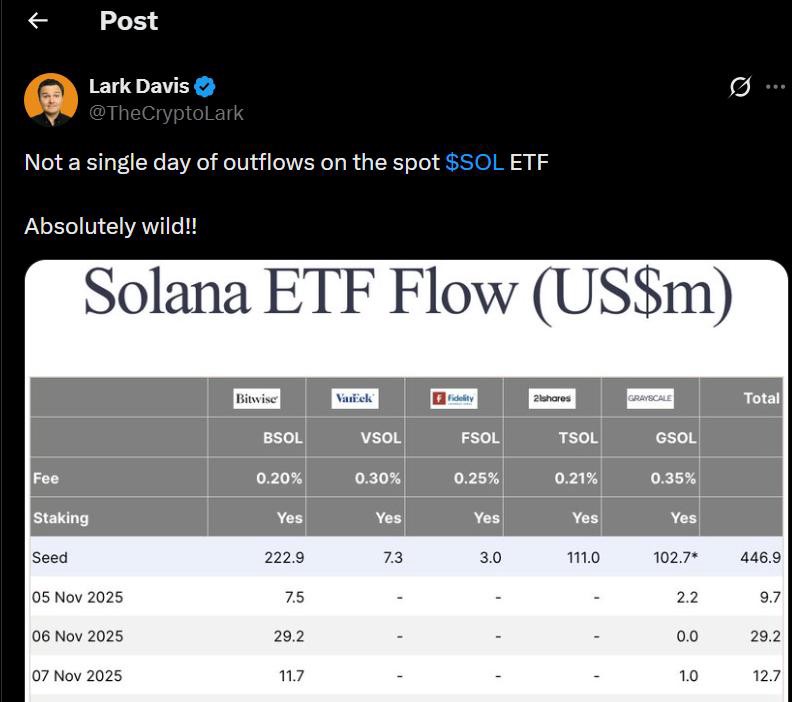Click the Seed total value 446.9
792x702 pixels.
[762, 557]
